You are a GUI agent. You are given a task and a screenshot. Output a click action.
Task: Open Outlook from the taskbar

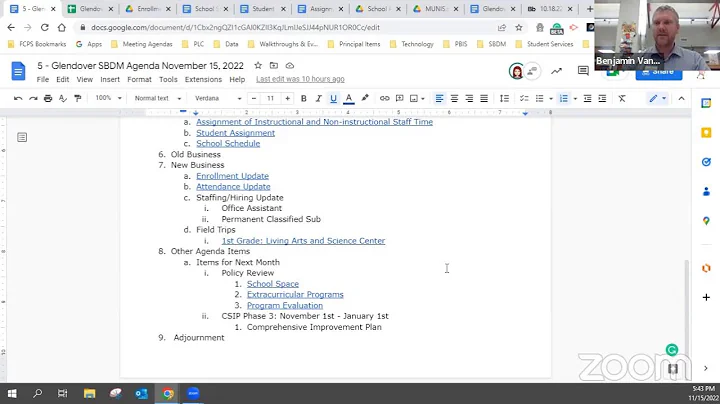(141, 393)
